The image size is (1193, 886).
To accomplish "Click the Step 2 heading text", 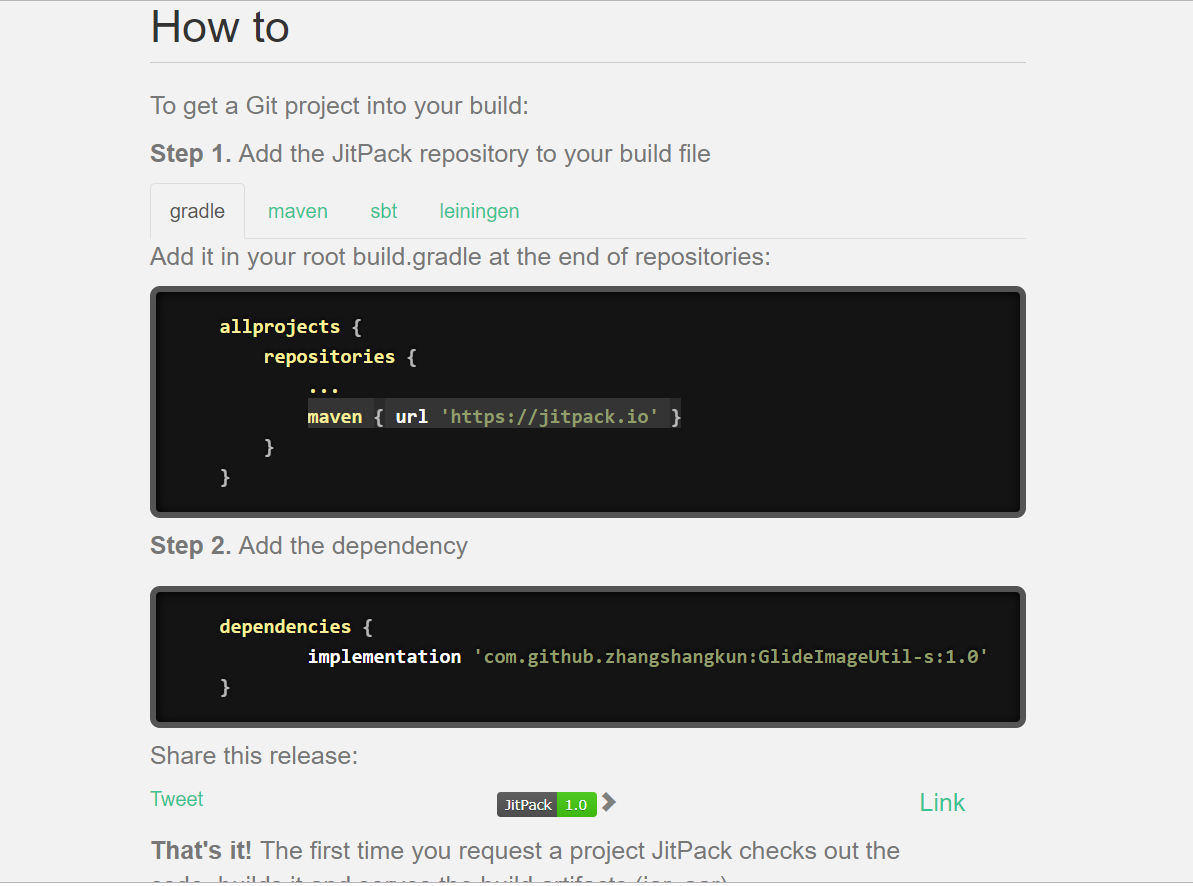I will (x=308, y=545).
